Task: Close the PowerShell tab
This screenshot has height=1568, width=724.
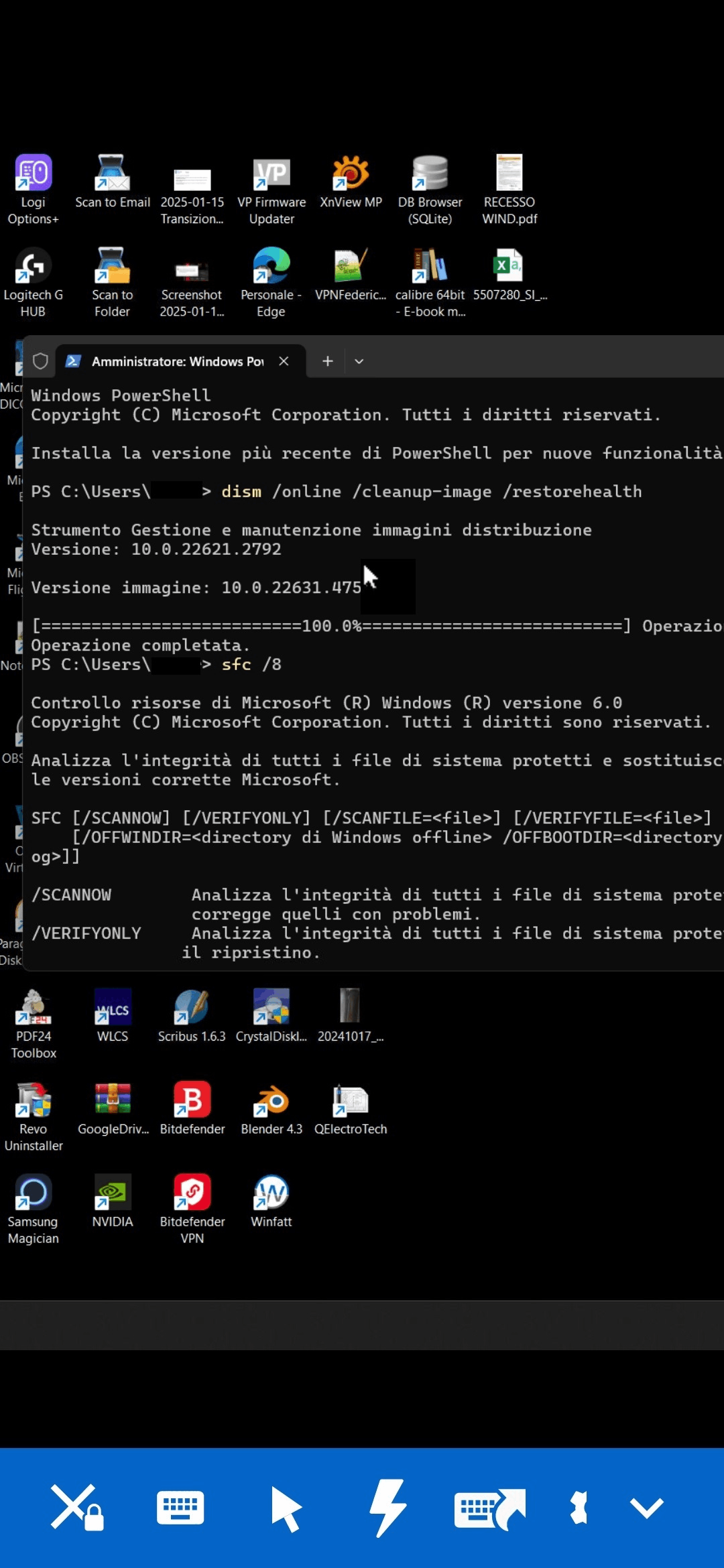Action: [284, 361]
